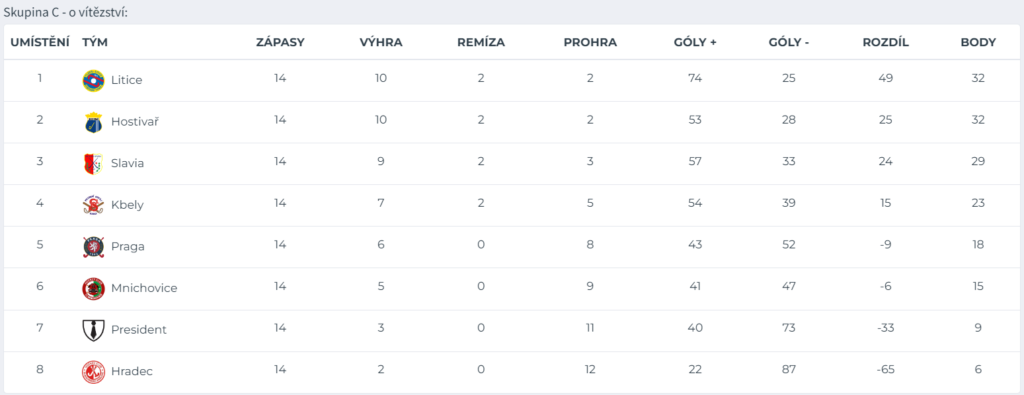
Task: Click the ROZDÍL column header
Action: click(886, 42)
